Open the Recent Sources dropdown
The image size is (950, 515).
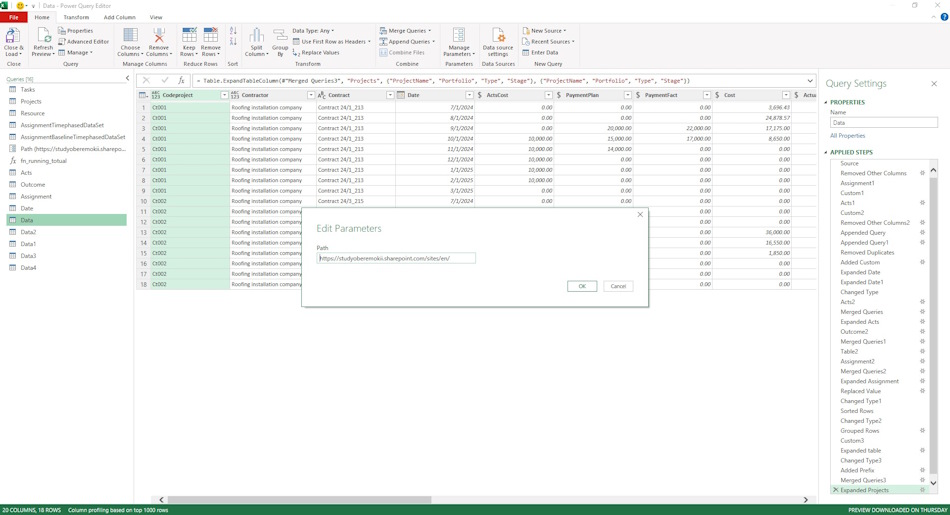[x=548, y=42]
